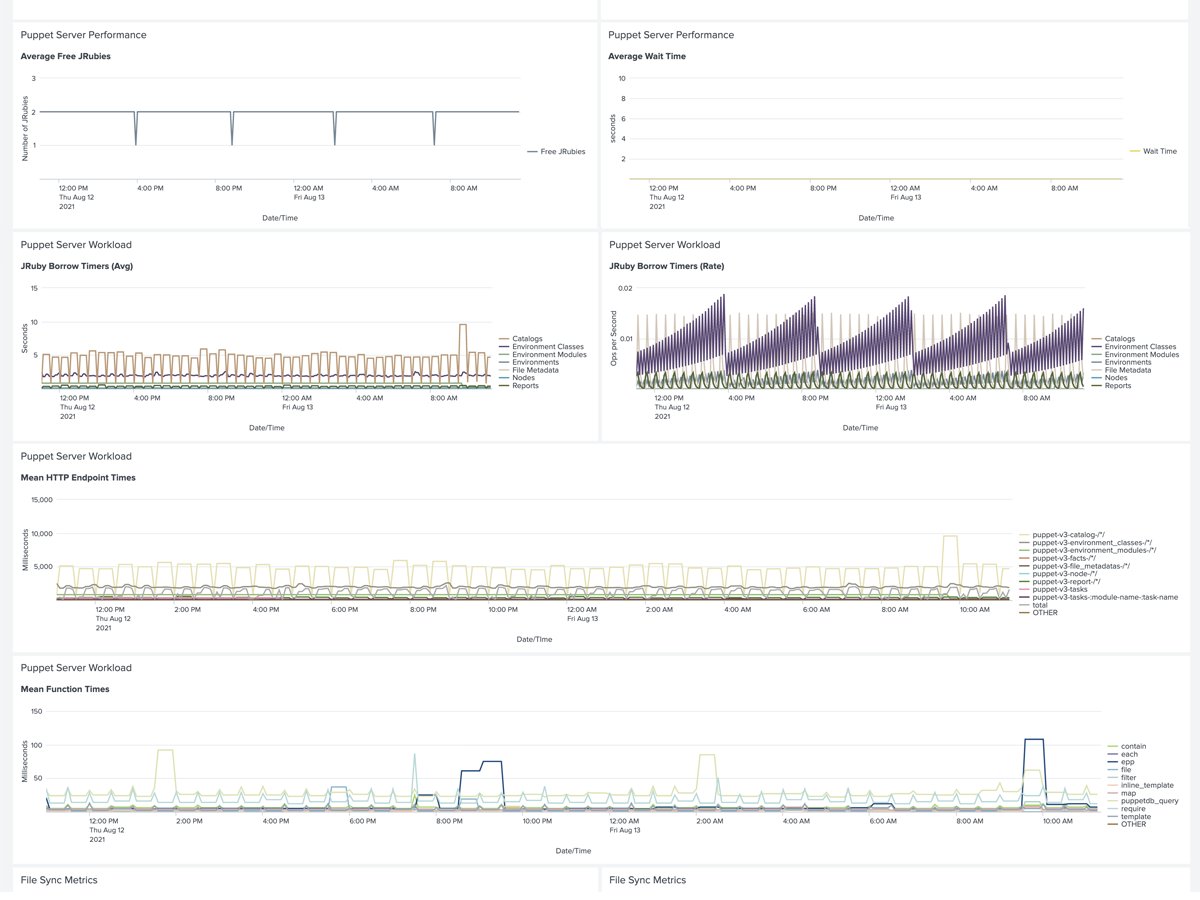Select Catalogs in JRuby Borrow Timers (Rate) legend
Viewport: 1200px width, 900px height.
click(x=1112, y=339)
